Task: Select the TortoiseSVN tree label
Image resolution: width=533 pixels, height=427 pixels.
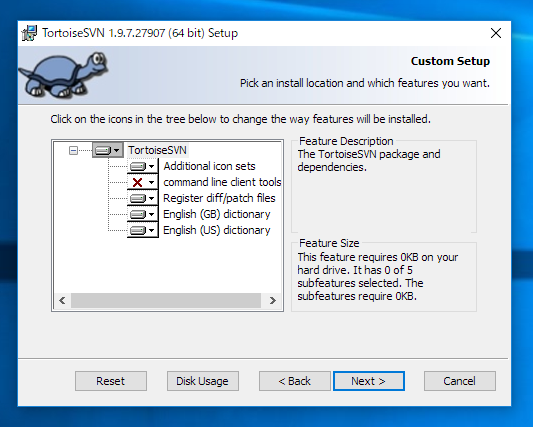Action: (157, 150)
